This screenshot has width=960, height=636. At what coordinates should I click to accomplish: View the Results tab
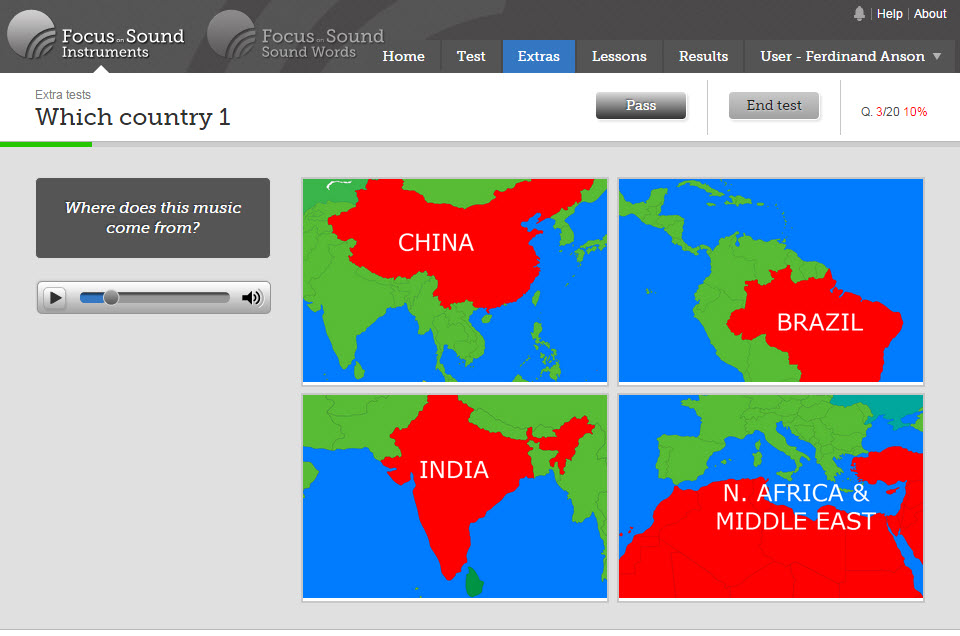703,56
